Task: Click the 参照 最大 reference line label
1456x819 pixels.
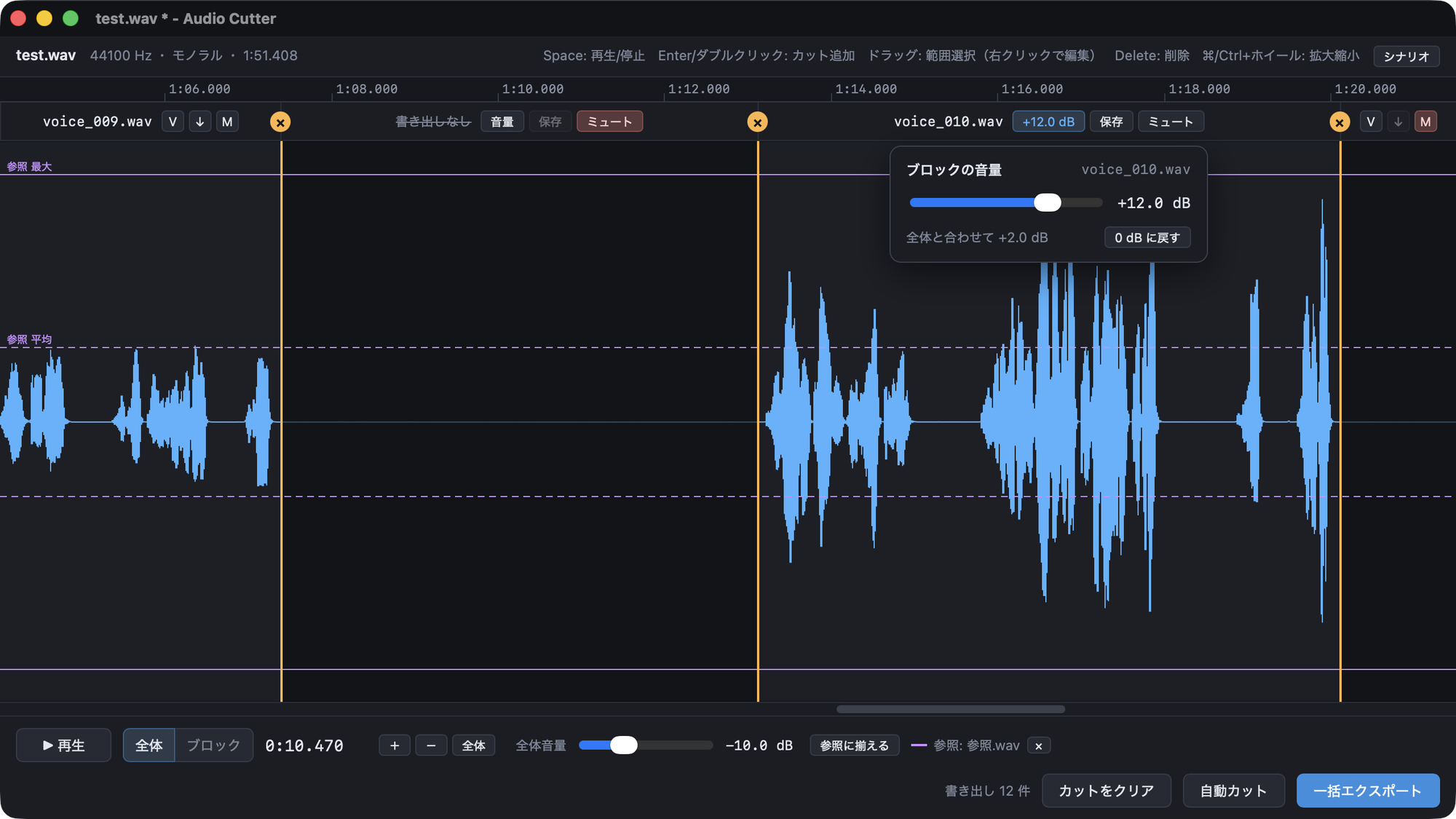Action: (30, 167)
